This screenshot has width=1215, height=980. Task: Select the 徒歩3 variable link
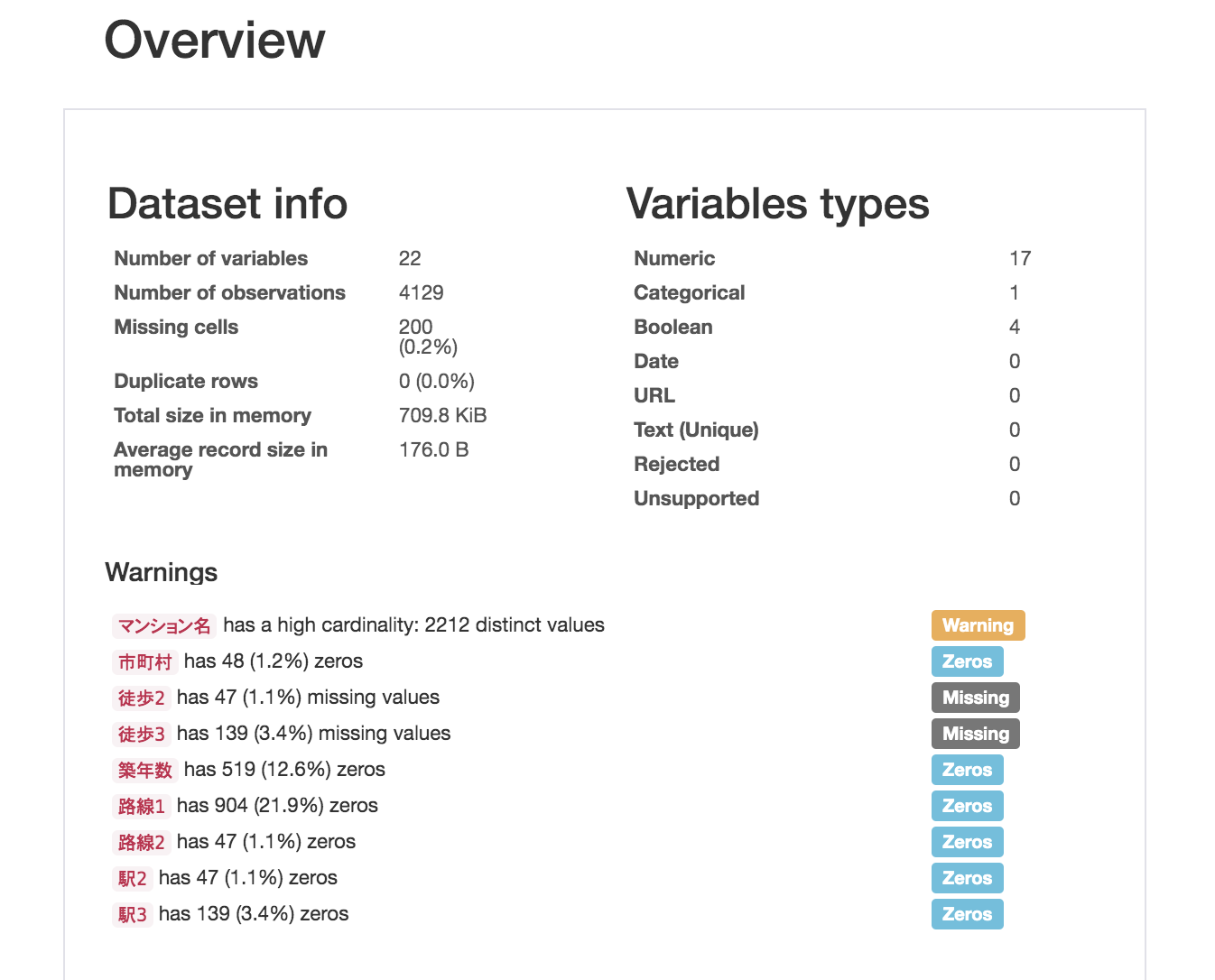(141, 734)
